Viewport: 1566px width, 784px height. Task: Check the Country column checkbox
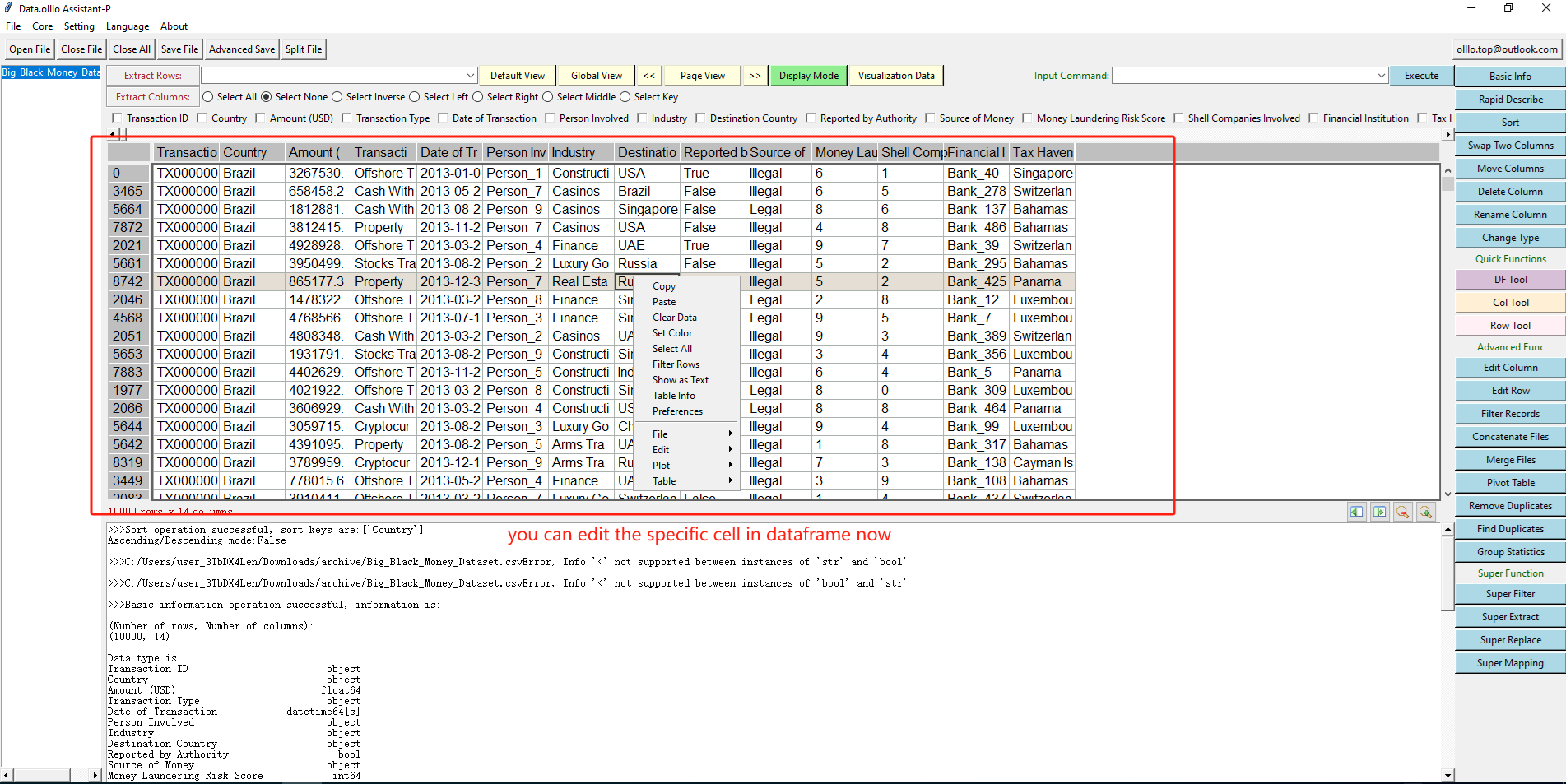(x=202, y=118)
